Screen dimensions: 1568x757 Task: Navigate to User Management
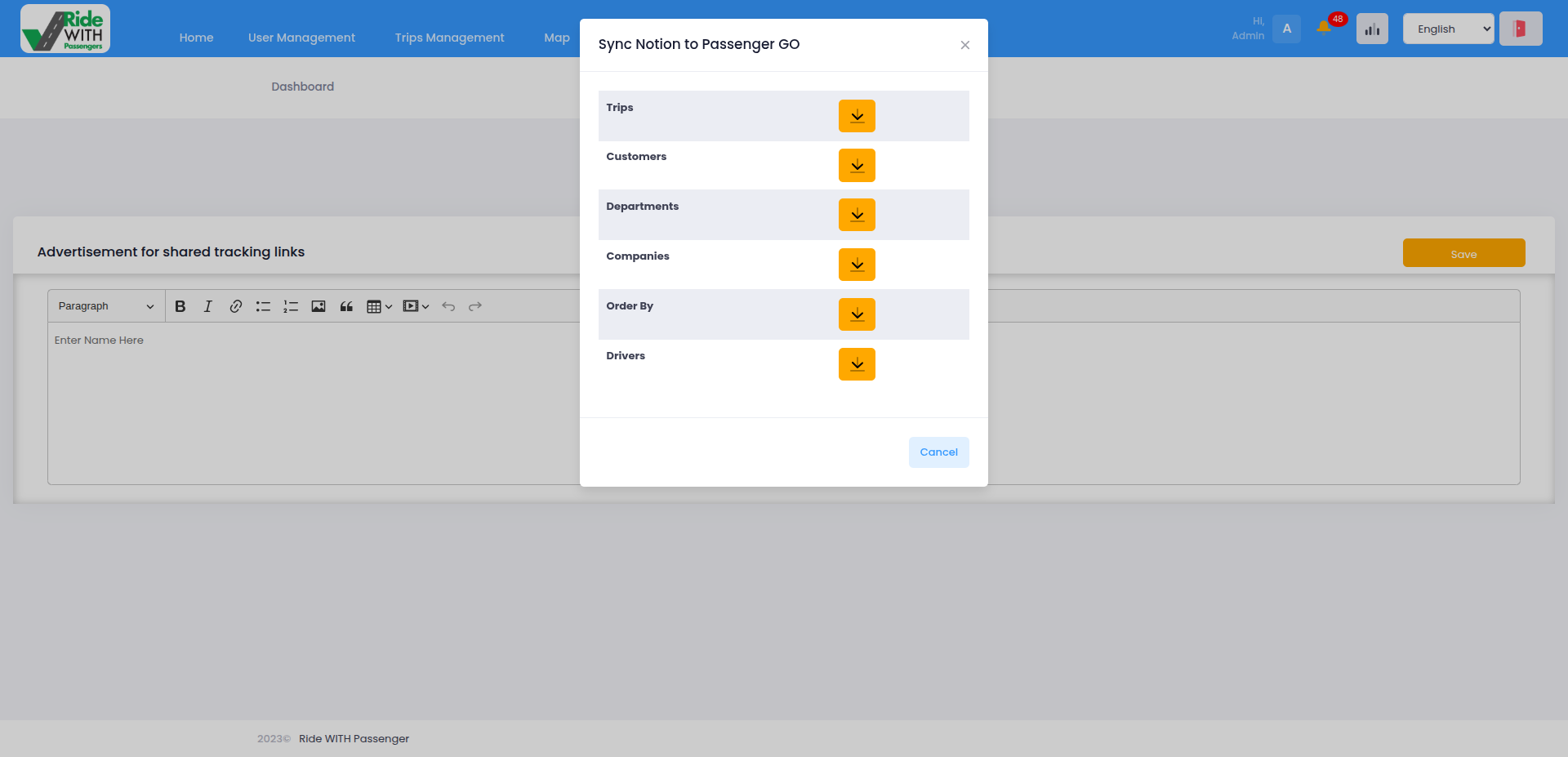coord(301,37)
